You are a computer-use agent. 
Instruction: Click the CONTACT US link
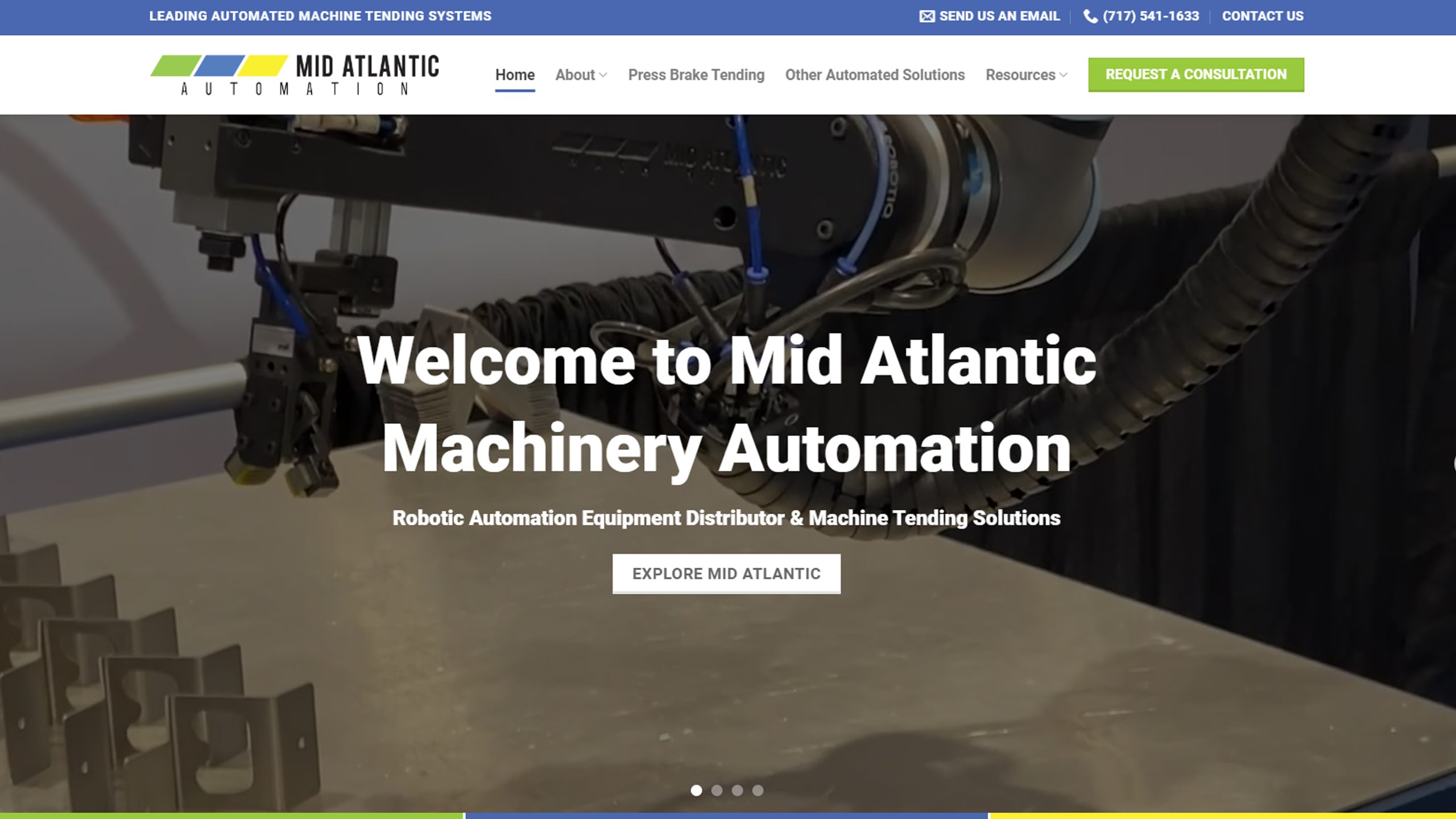1262,16
